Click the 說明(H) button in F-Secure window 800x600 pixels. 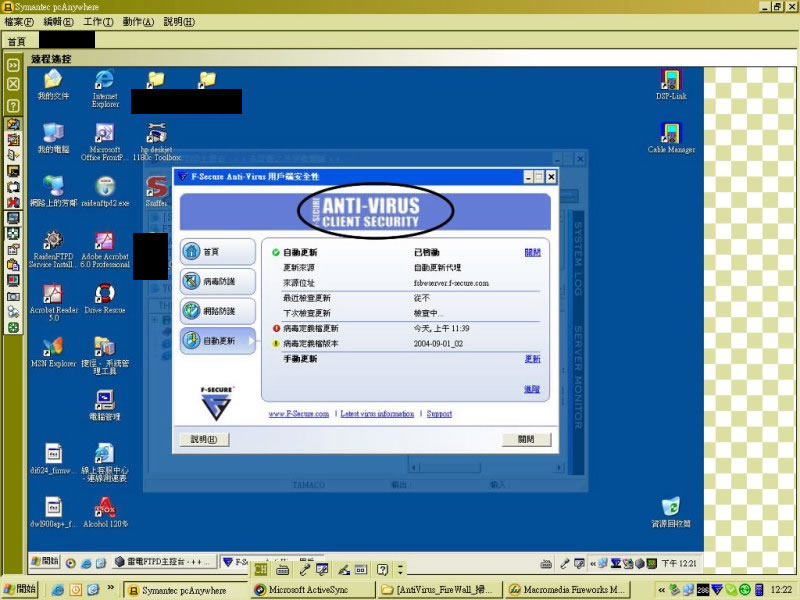coord(204,439)
